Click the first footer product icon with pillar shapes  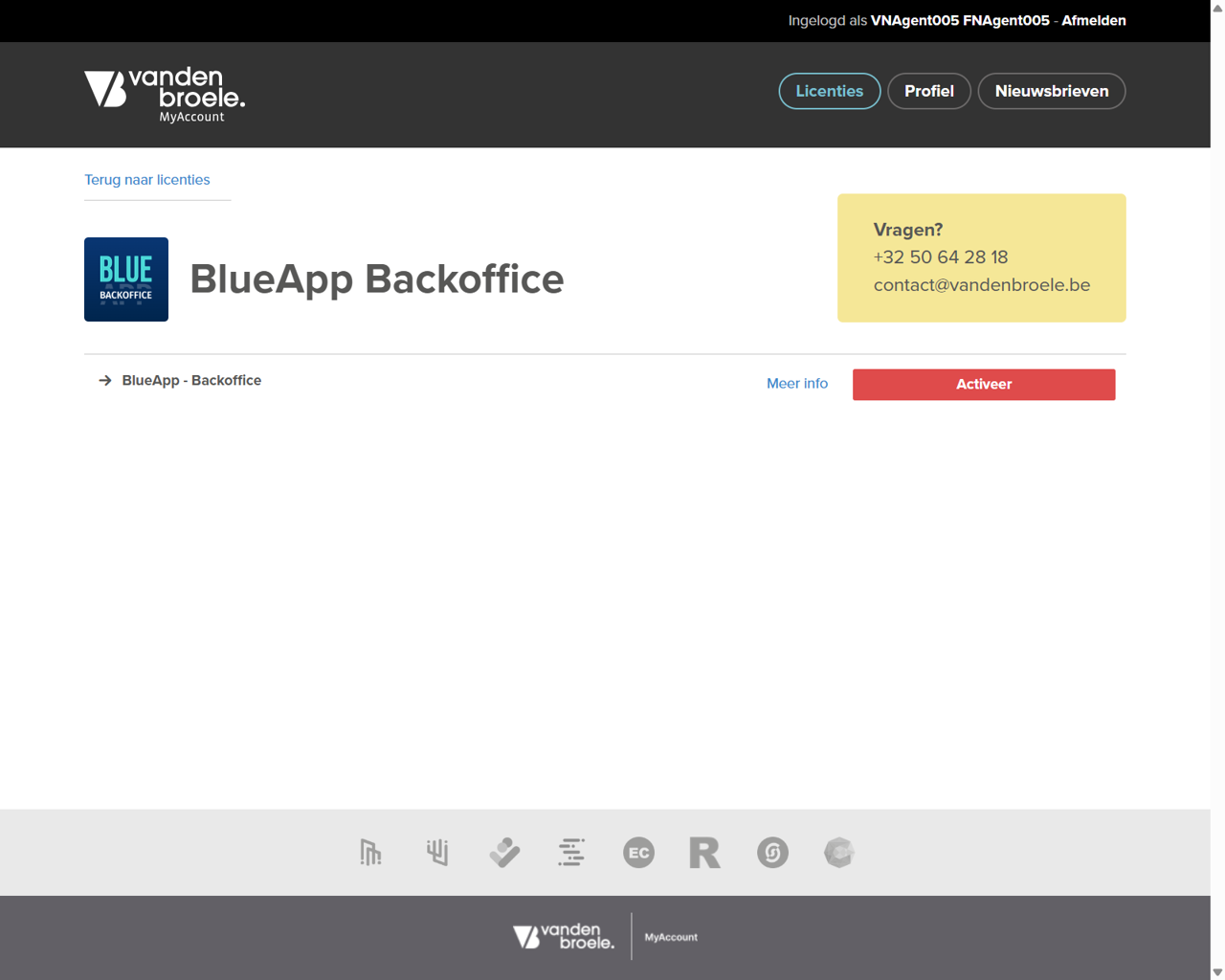[x=370, y=852]
